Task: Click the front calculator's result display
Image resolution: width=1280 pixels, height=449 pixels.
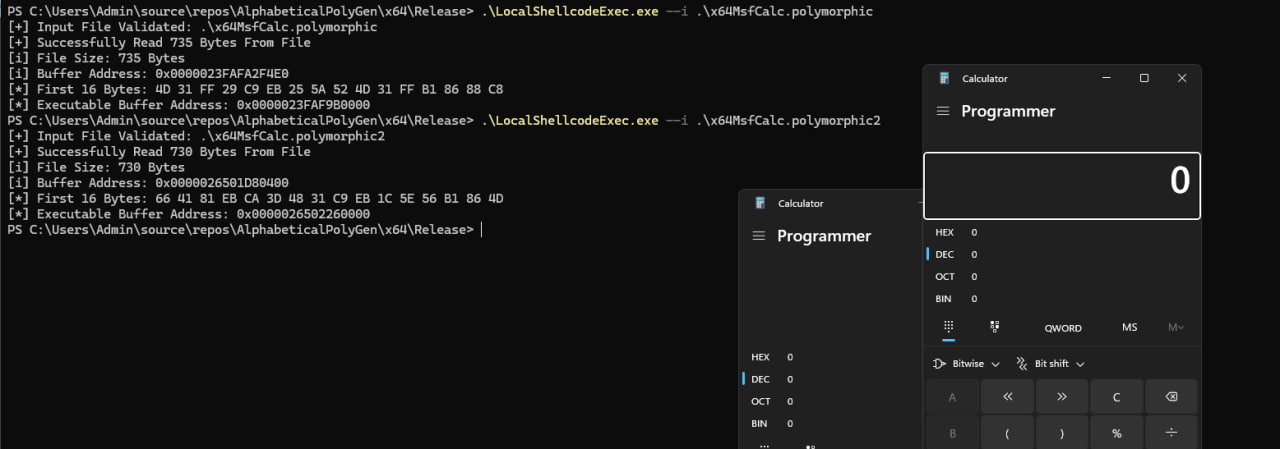Action: 1061,184
